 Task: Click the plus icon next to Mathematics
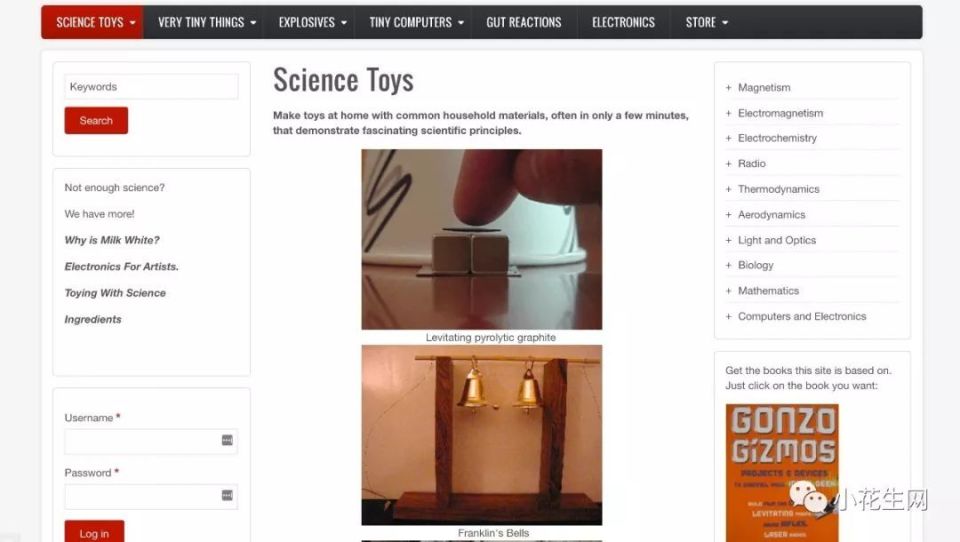729,291
